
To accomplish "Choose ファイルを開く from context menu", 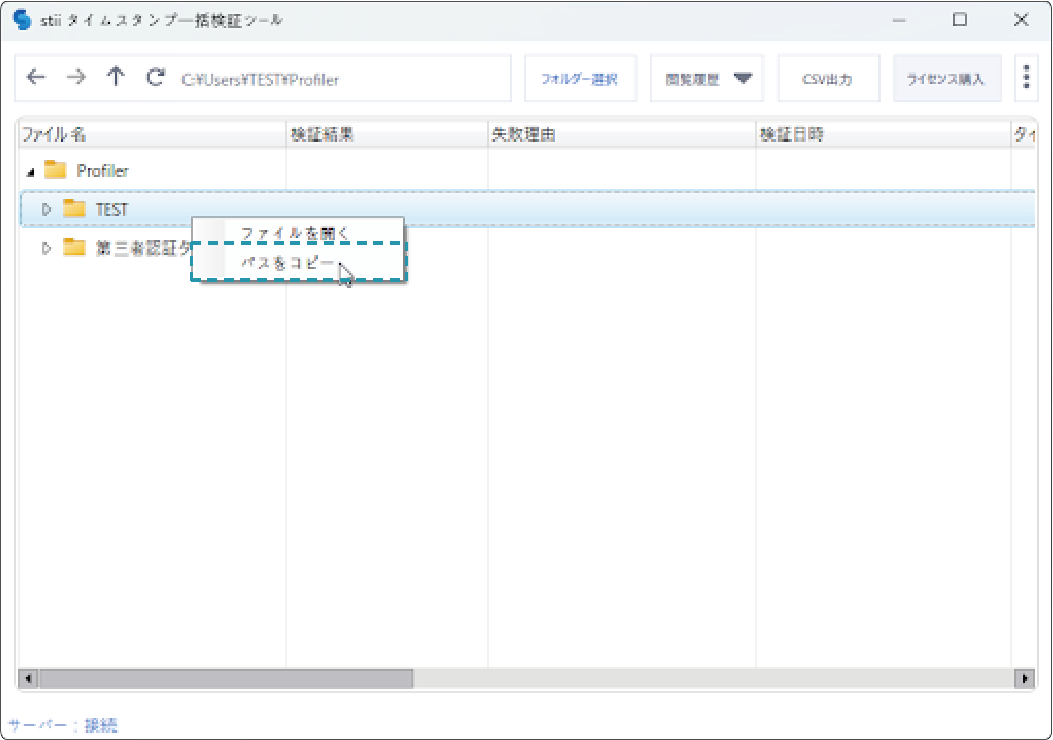I will point(295,232).
